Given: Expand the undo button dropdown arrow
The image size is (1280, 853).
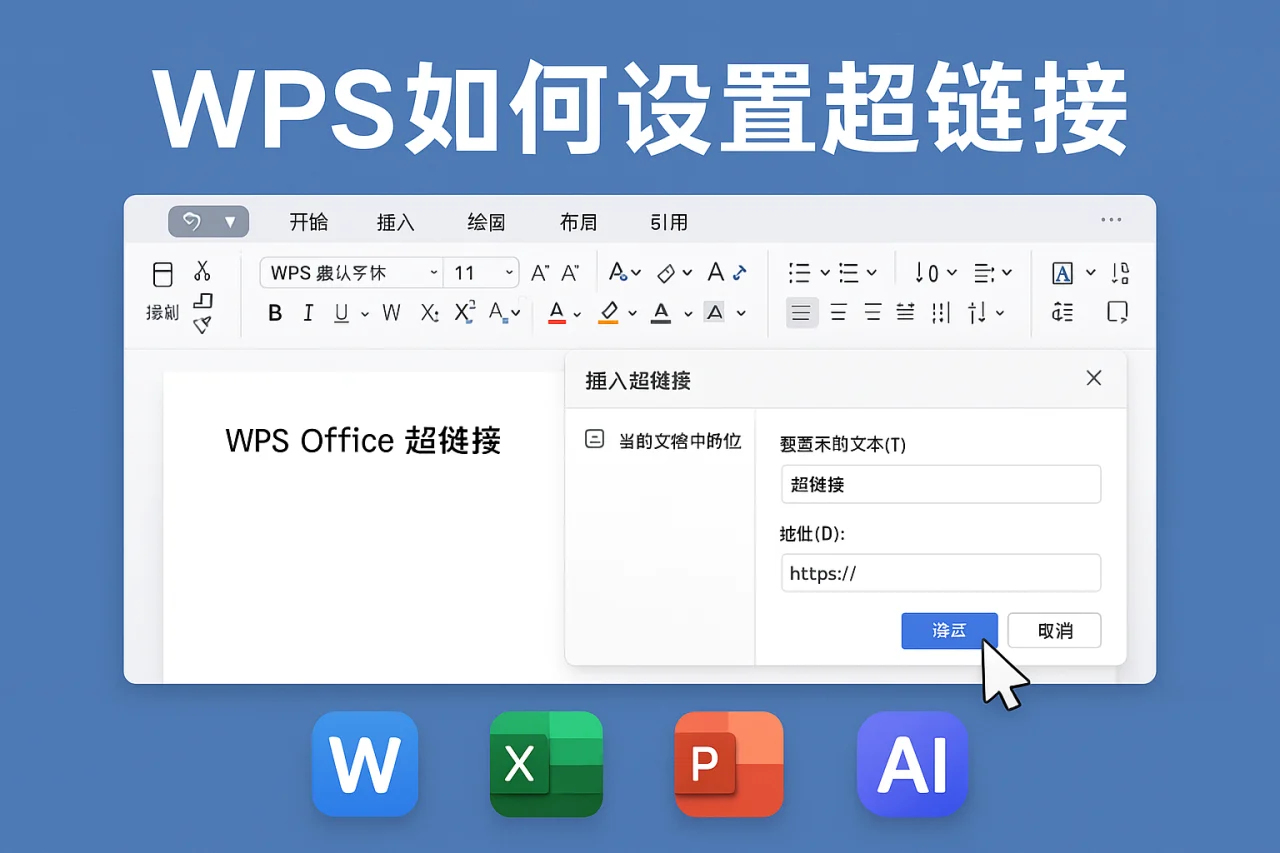Looking at the screenshot, I should pos(232,221).
